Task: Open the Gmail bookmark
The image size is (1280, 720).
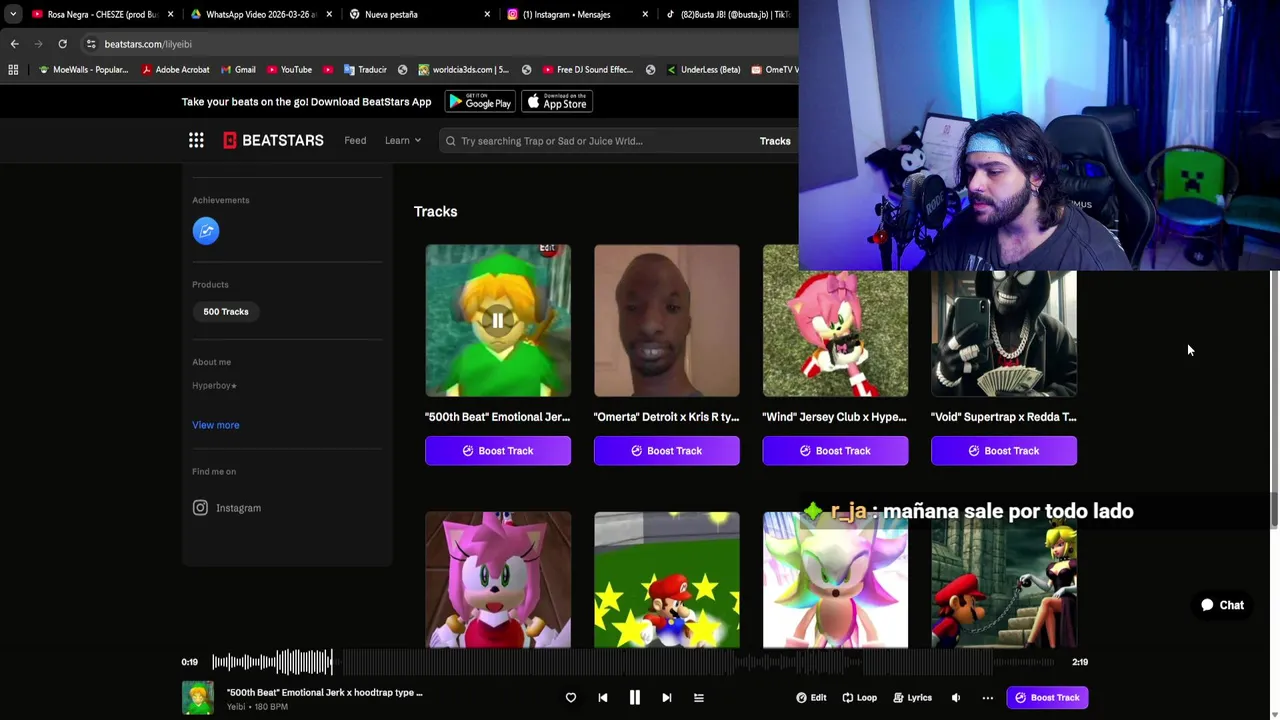Action: pyautogui.click(x=238, y=70)
